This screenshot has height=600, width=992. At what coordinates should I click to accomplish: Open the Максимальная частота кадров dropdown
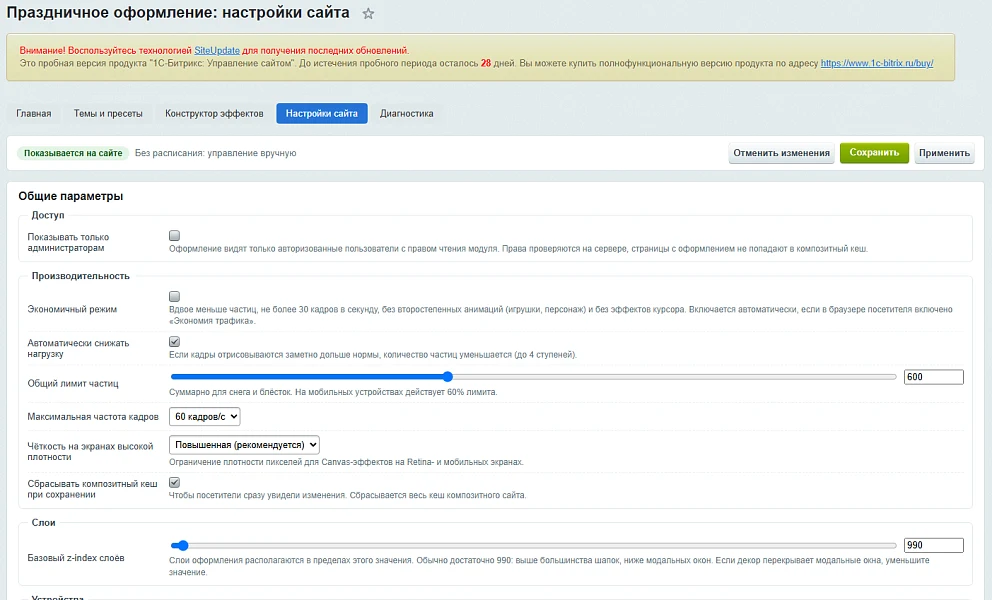tap(204, 416)
